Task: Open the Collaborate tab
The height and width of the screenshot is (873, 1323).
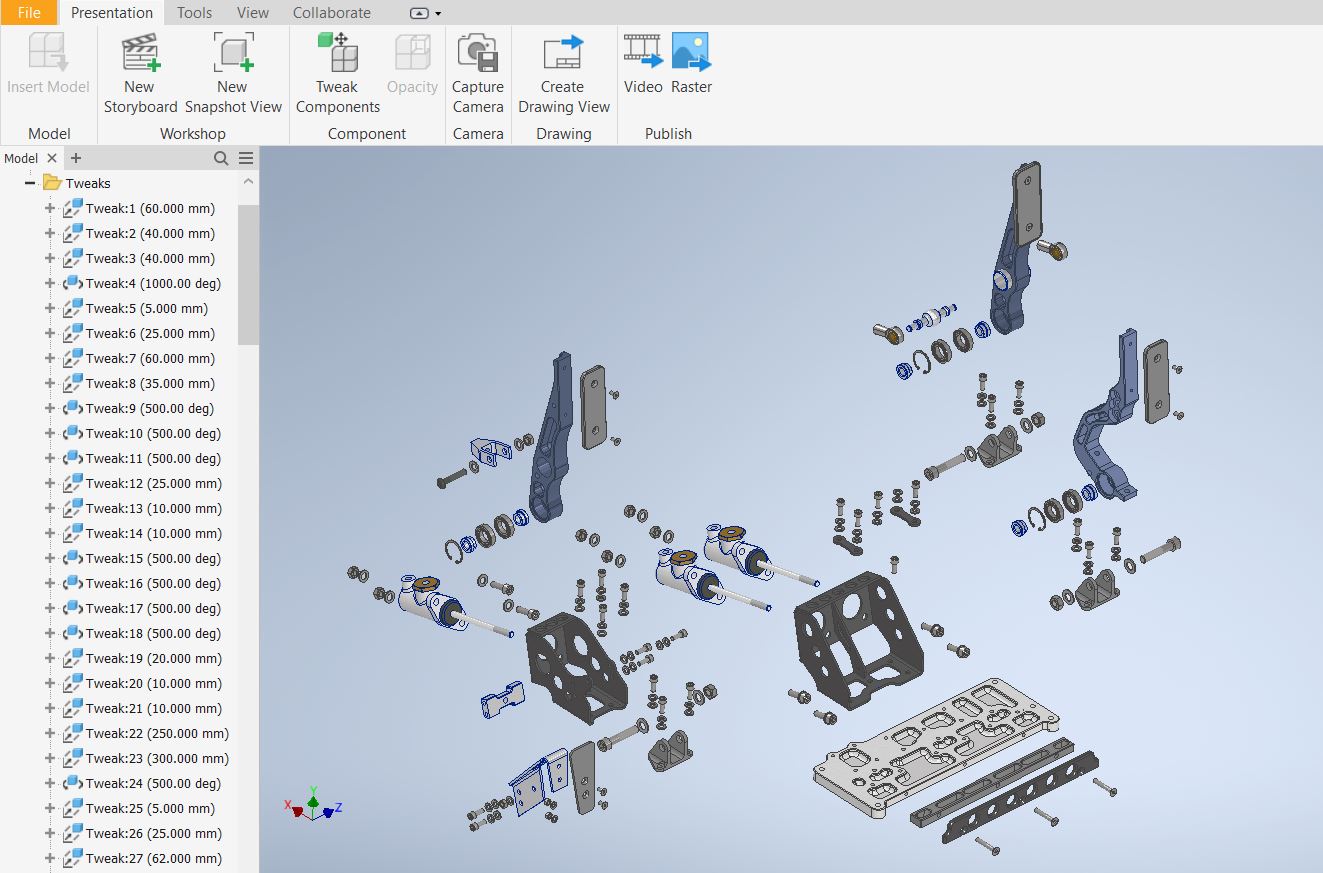Action: coord(332,12)
